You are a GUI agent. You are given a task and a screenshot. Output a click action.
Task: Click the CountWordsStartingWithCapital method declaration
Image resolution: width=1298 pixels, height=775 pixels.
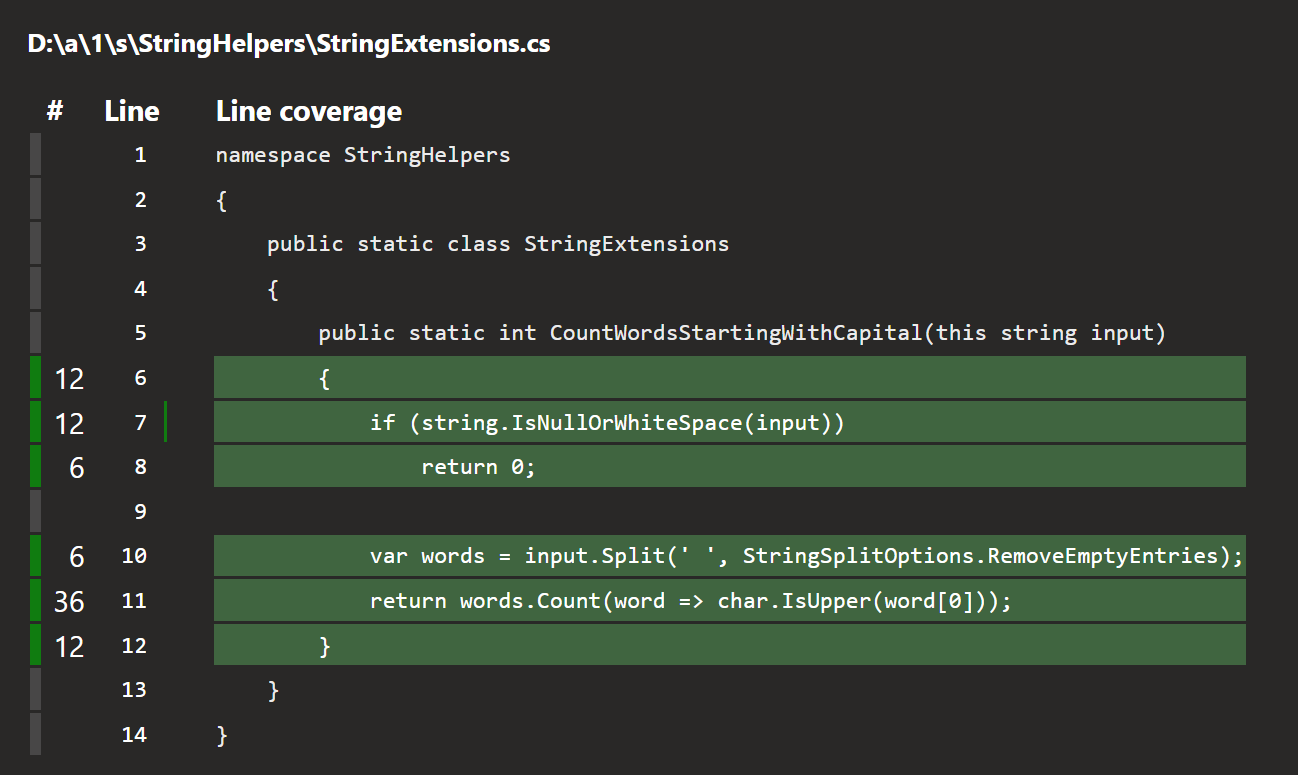pyautogui.click(x=742, y=333)
